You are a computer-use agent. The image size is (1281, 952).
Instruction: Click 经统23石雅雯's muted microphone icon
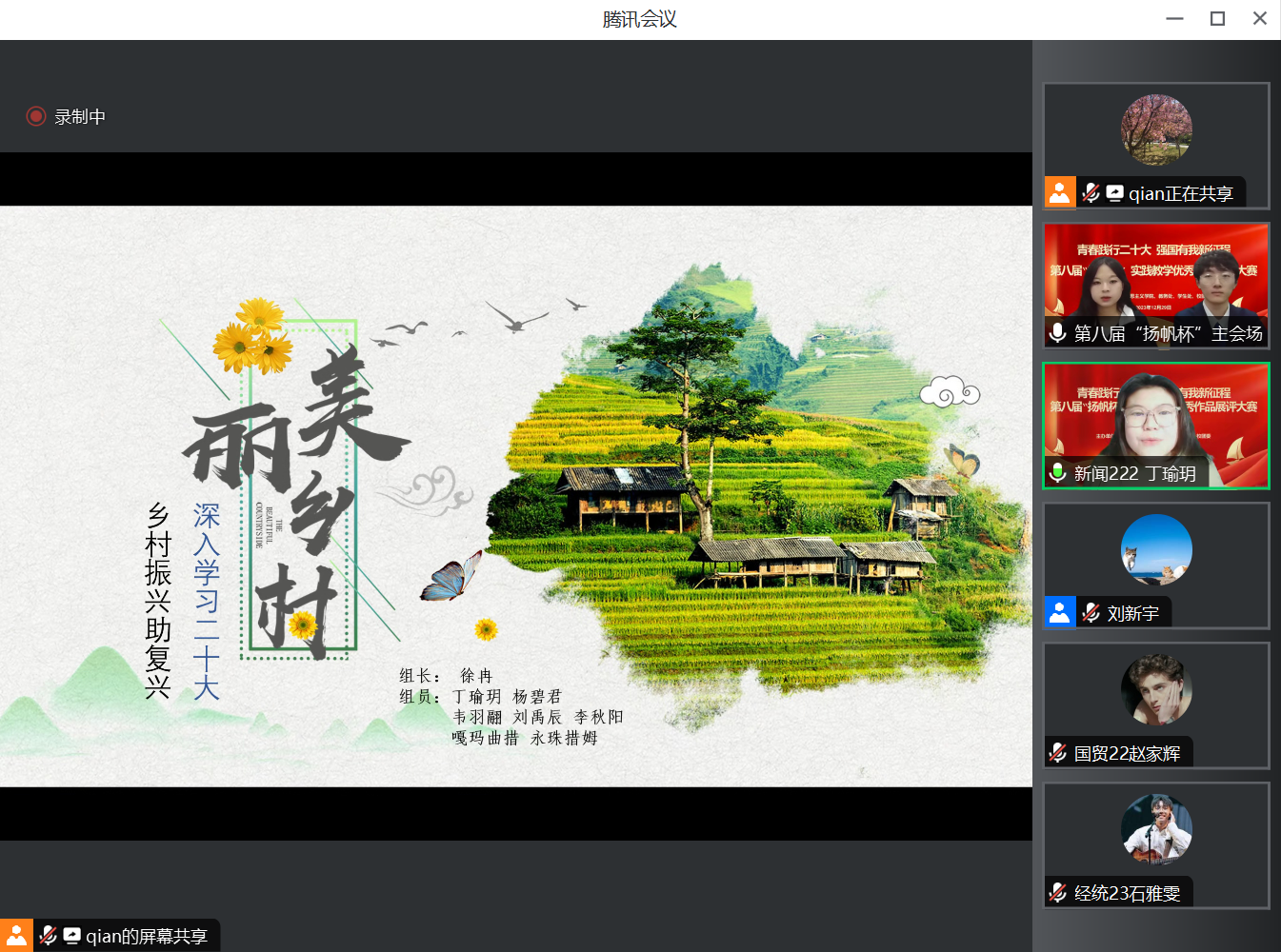tap(1057, 893)
